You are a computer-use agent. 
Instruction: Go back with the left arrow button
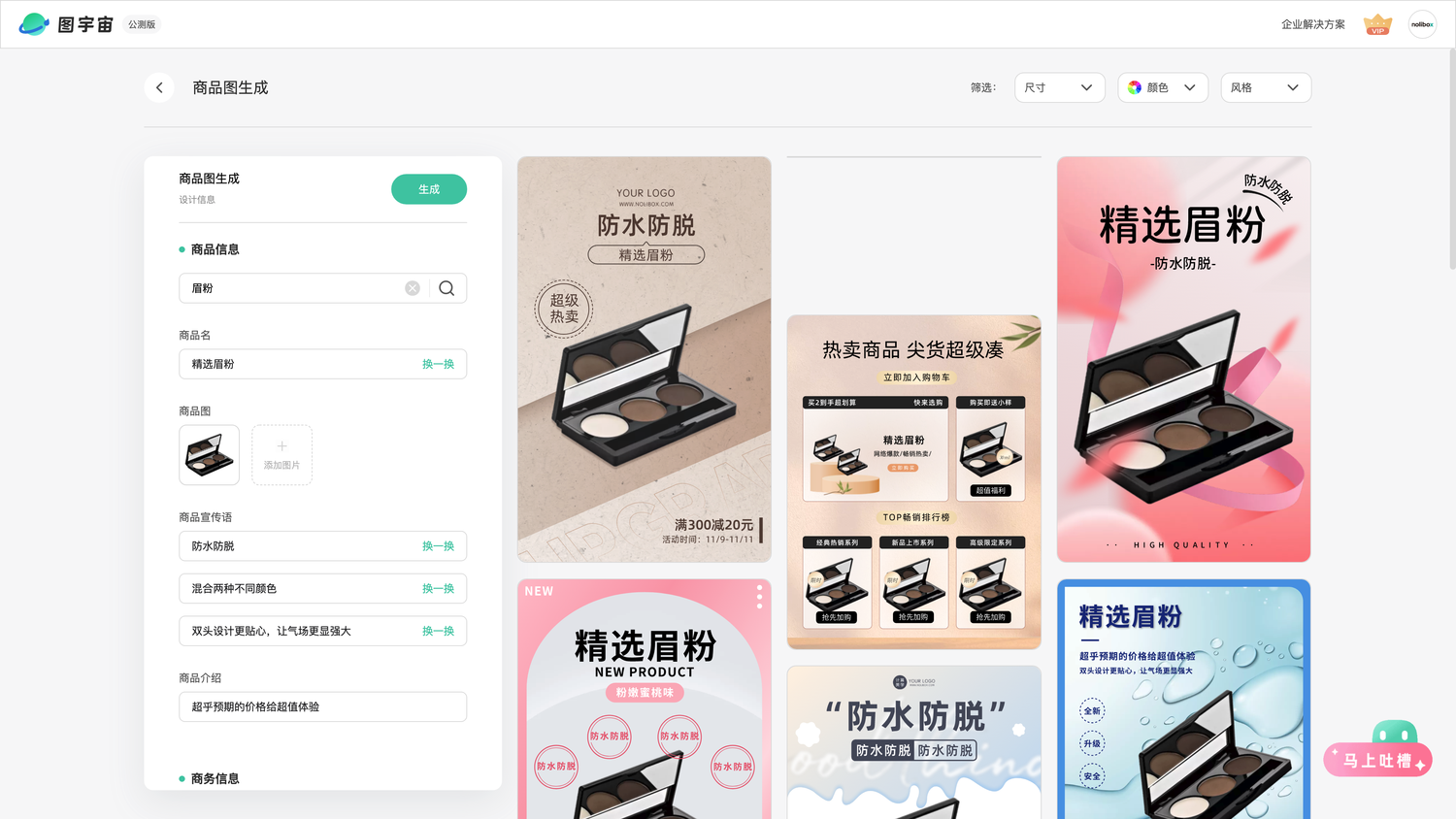(159, 87)
